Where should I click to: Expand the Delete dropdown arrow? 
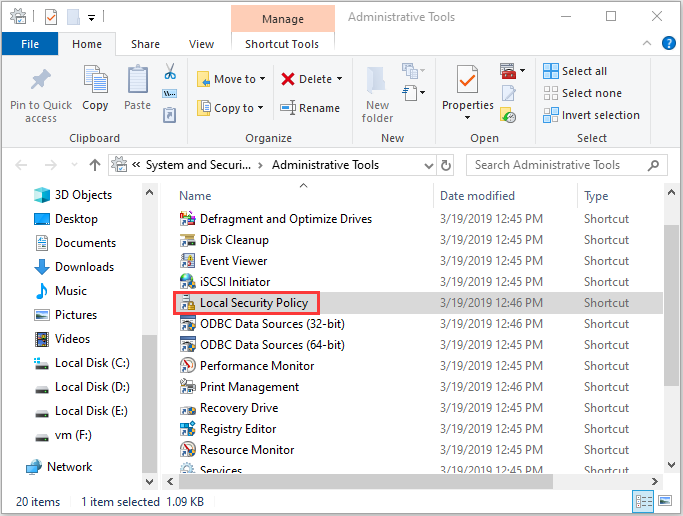339,79
